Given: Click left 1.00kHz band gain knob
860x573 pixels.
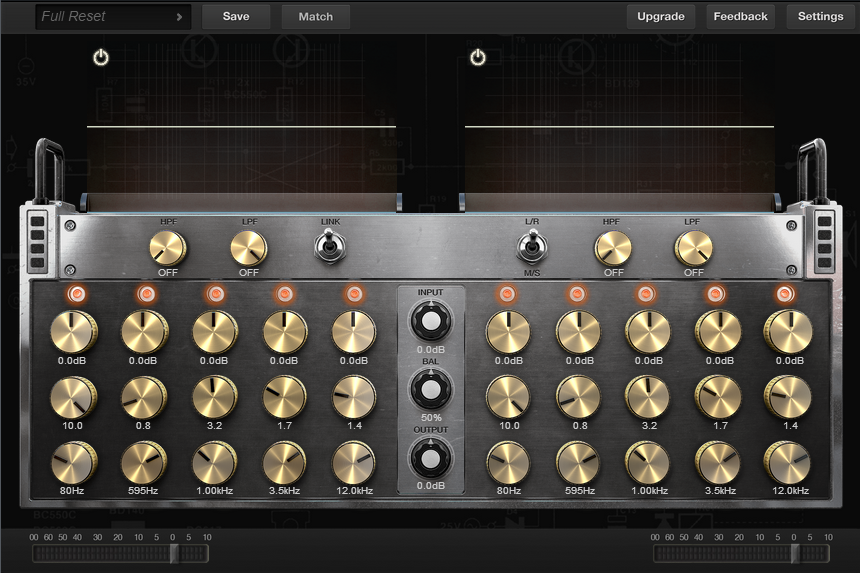Looking at the screenshot, I should tap(214, 332).
